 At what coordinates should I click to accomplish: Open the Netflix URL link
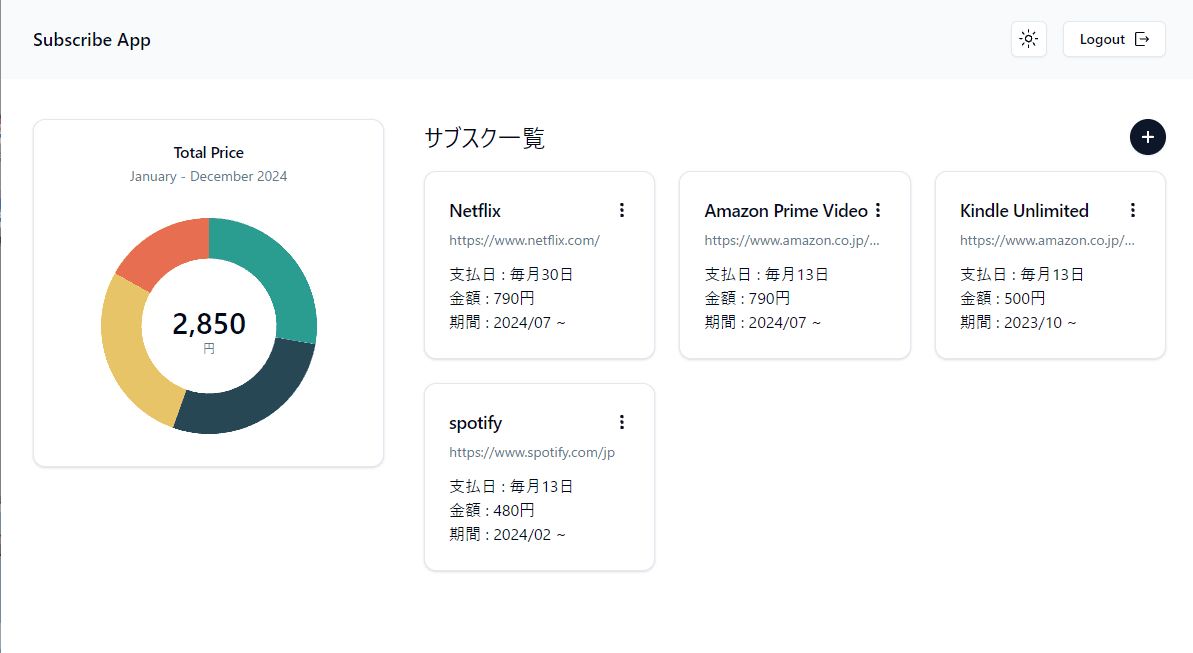pos(524,240)
